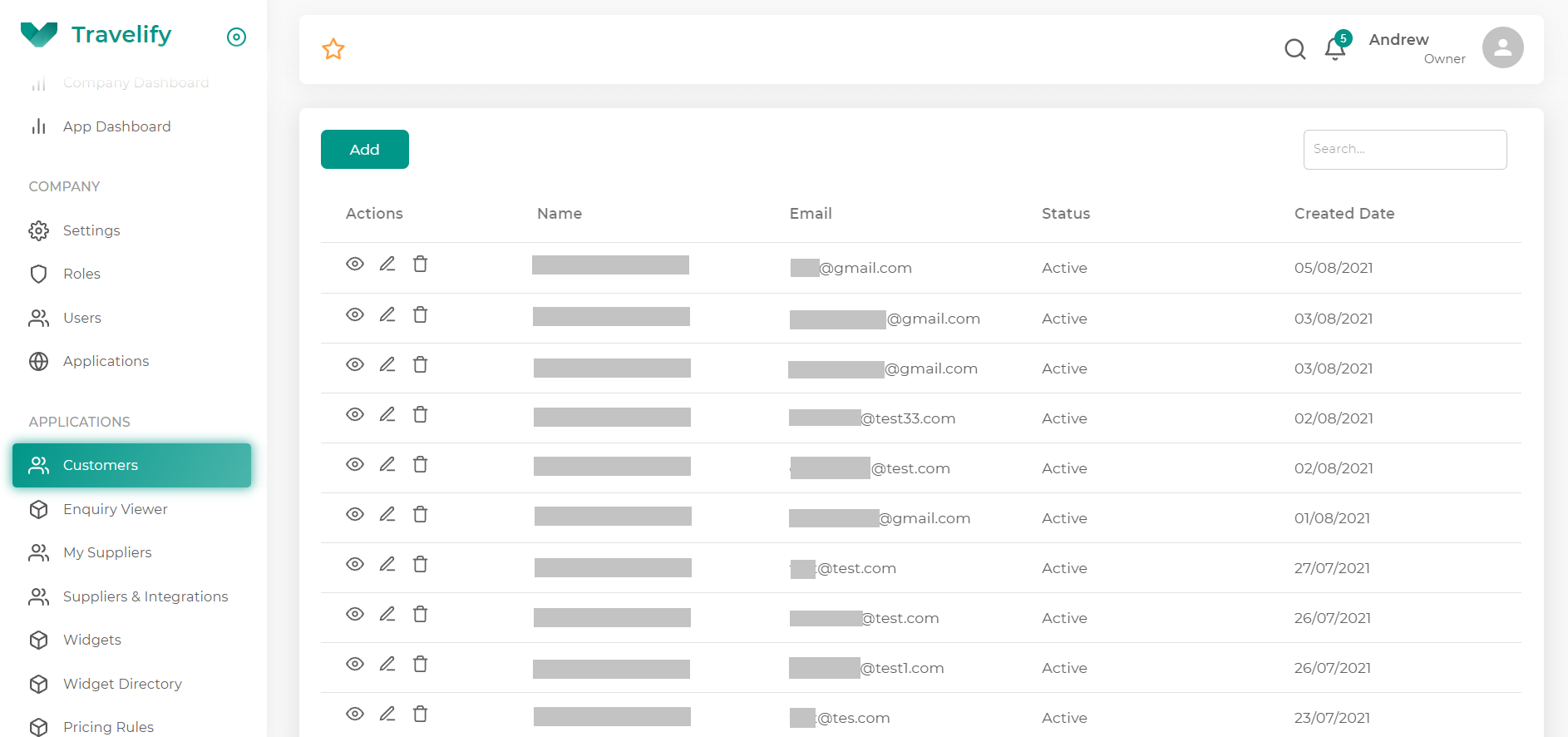View customer with @tes.com email
1568x737 pixels.
click(x=355, y=714)
